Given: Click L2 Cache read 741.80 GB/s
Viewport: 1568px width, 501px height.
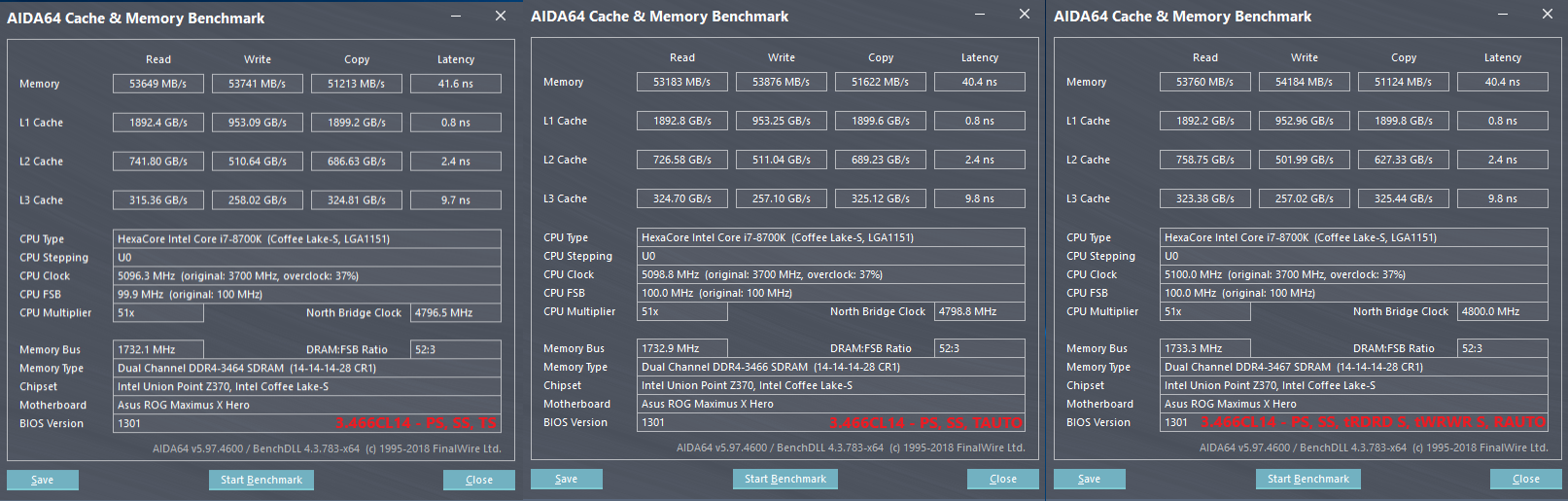Looking at the screenshot, I should 158,161.
